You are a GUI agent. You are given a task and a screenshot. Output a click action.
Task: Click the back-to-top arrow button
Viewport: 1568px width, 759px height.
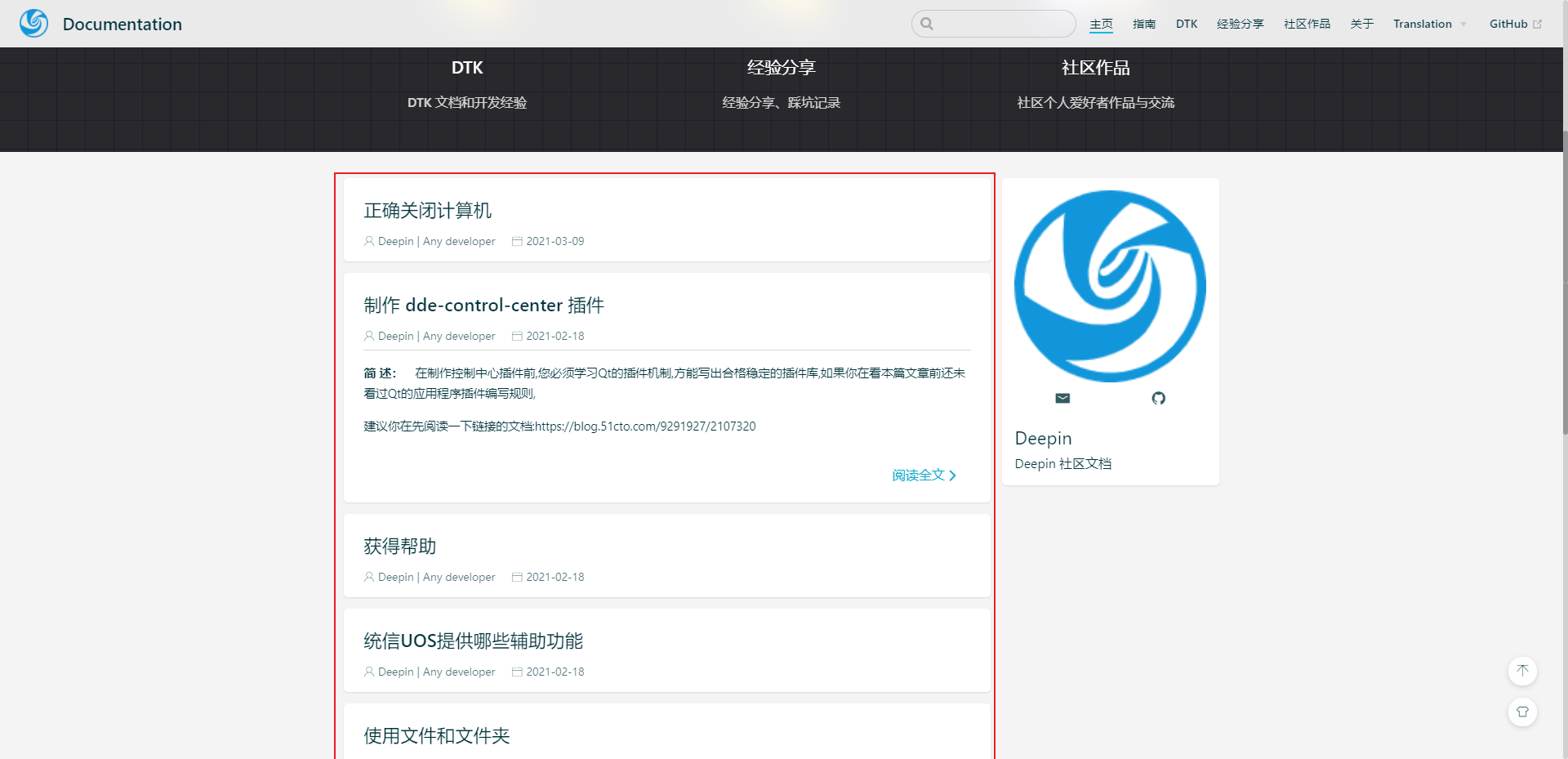pyautogui.click(x=1522, y=671)
